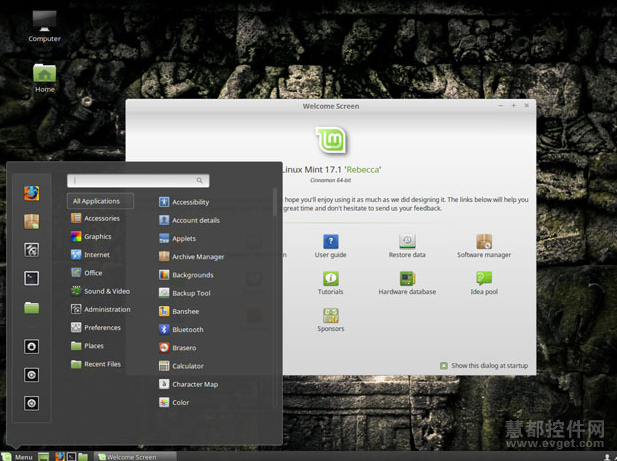
Task: Maximize the Welcome Screen window
Action: [x=514, y=105]
